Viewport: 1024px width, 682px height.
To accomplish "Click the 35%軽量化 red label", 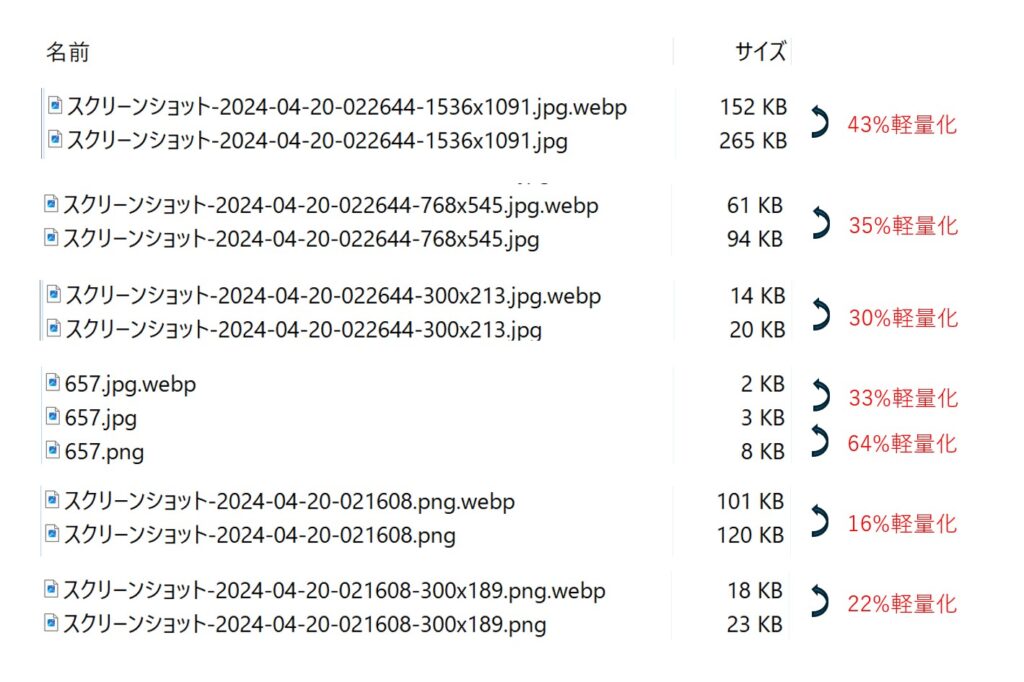I will coord(903,225).
